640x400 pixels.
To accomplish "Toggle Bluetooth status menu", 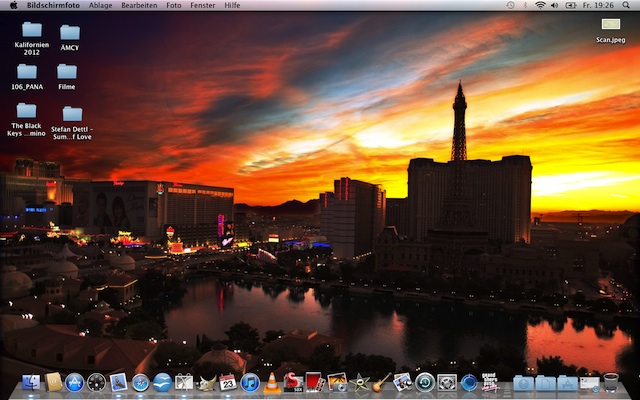I will [525, 5].
